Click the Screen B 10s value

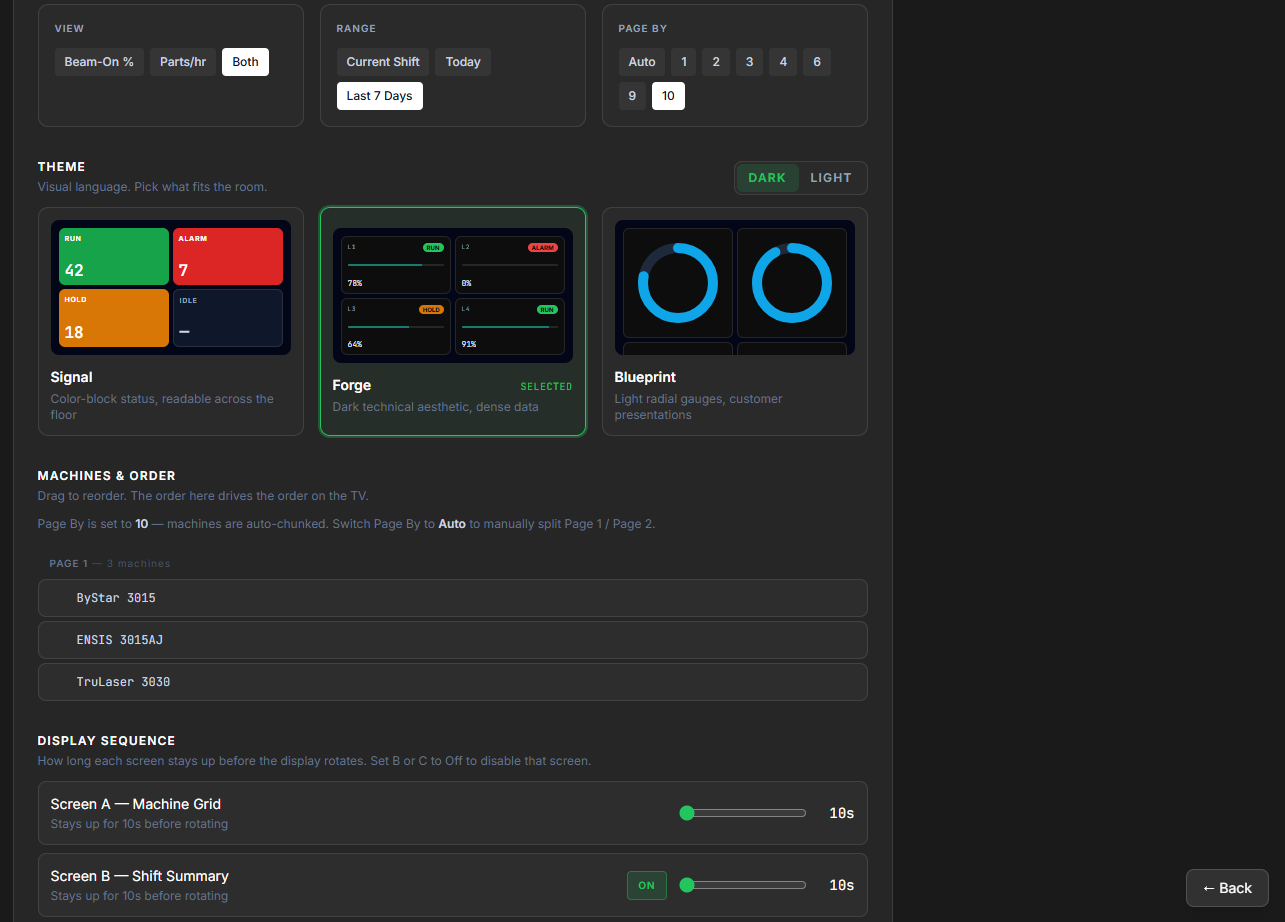[842, 885]
